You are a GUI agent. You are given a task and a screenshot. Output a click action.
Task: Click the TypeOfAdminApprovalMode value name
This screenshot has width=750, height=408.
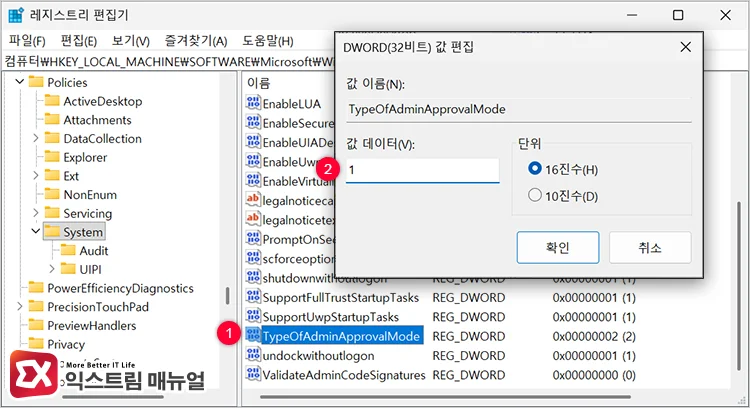pos(342,336)
